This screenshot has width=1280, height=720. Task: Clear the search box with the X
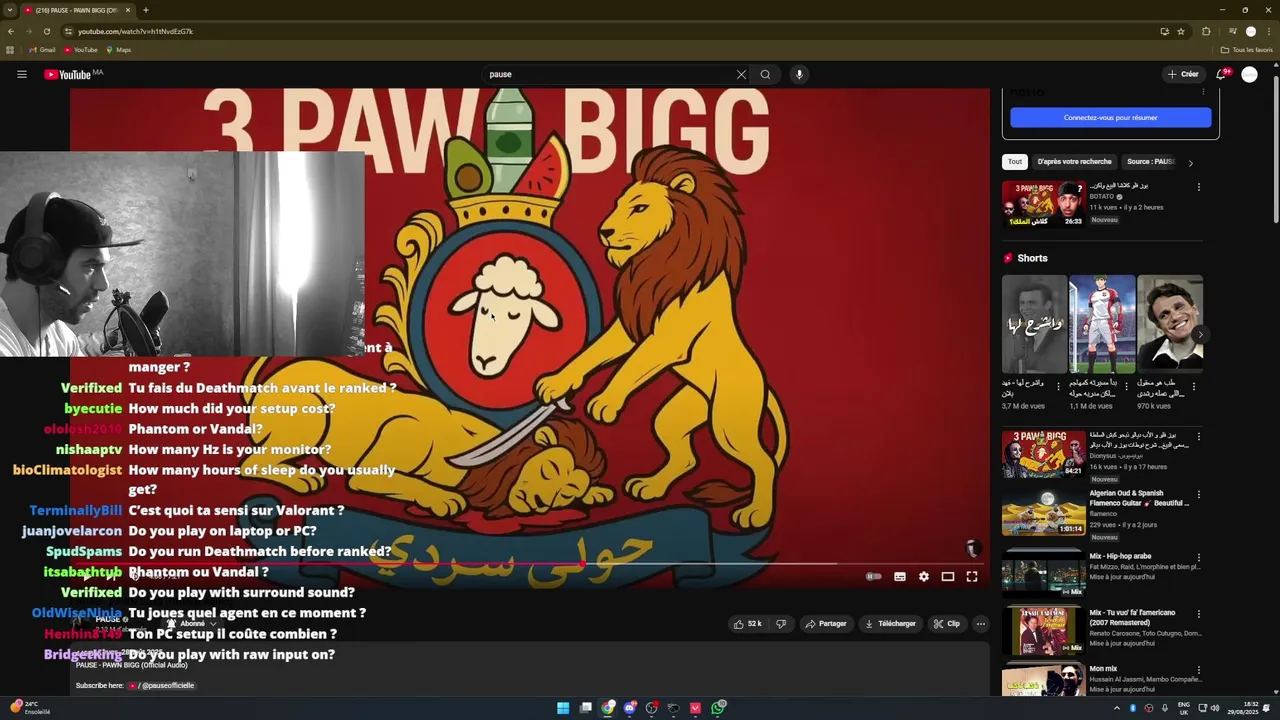741,74
